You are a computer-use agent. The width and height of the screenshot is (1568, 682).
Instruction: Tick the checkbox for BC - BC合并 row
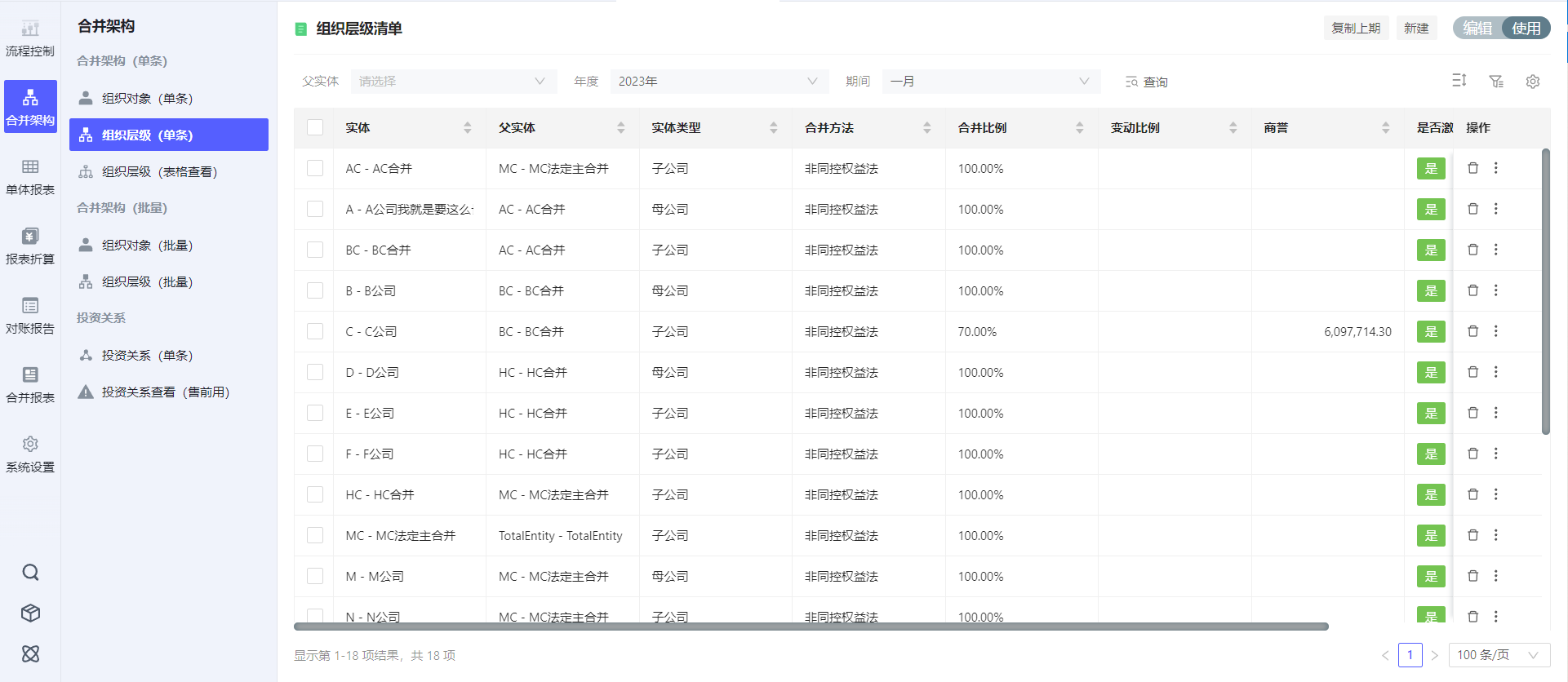pyautogui.click(x=315, y=250)
